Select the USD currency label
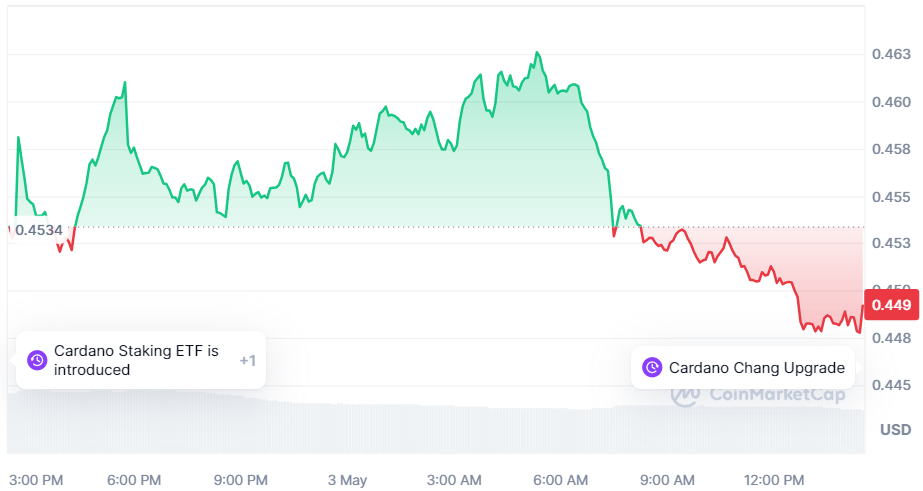923x491 pixels. point(895,430)
